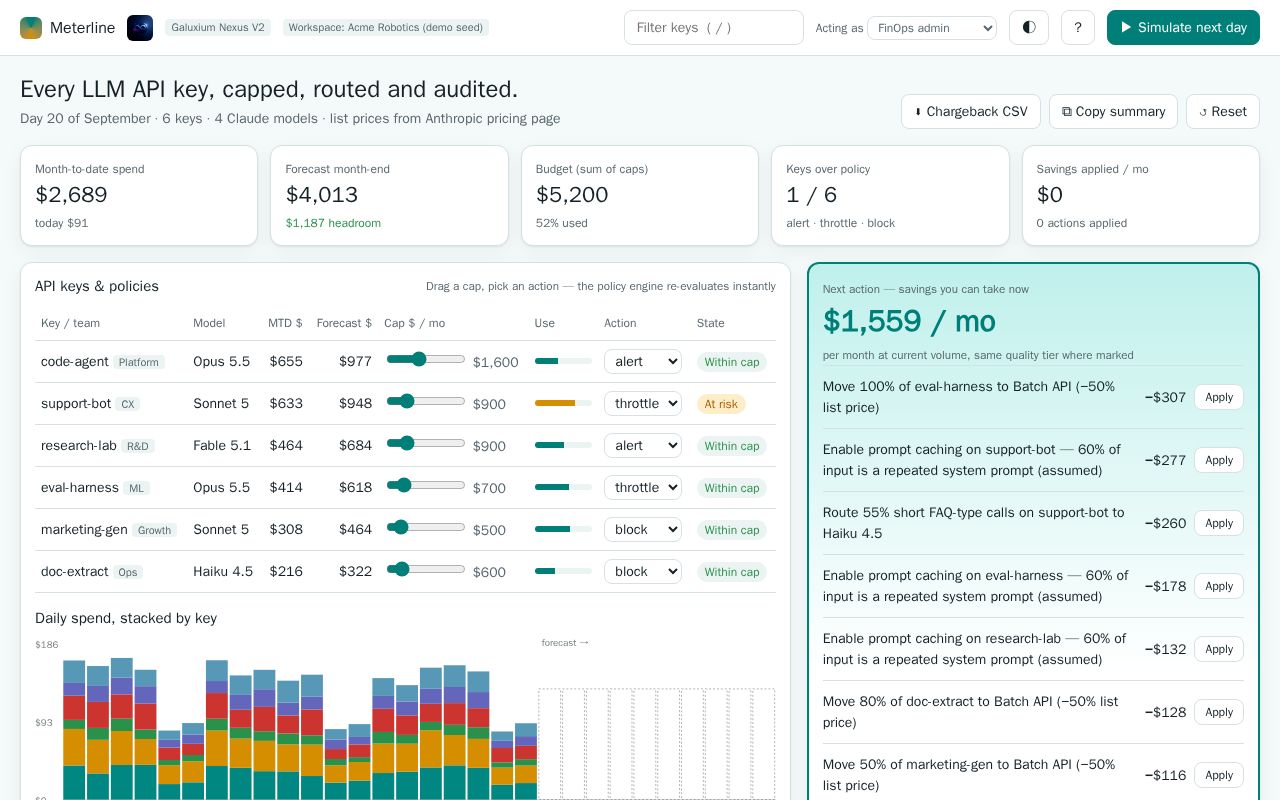Apply routing FAQ calls to Haiku 4.5
Viewport: 1280px width, 800px height.
click(x=1219, y=523)
